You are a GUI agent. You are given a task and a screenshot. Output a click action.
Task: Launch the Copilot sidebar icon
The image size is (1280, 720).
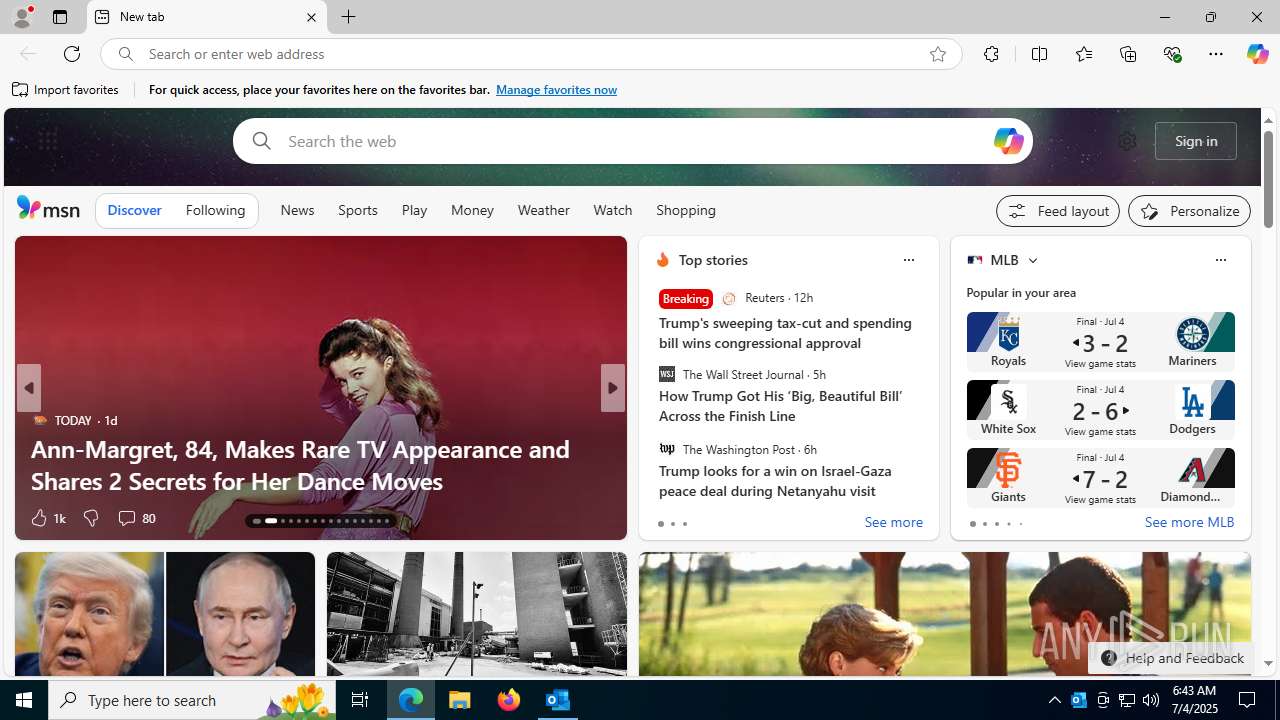click(x=1257, y=54)
